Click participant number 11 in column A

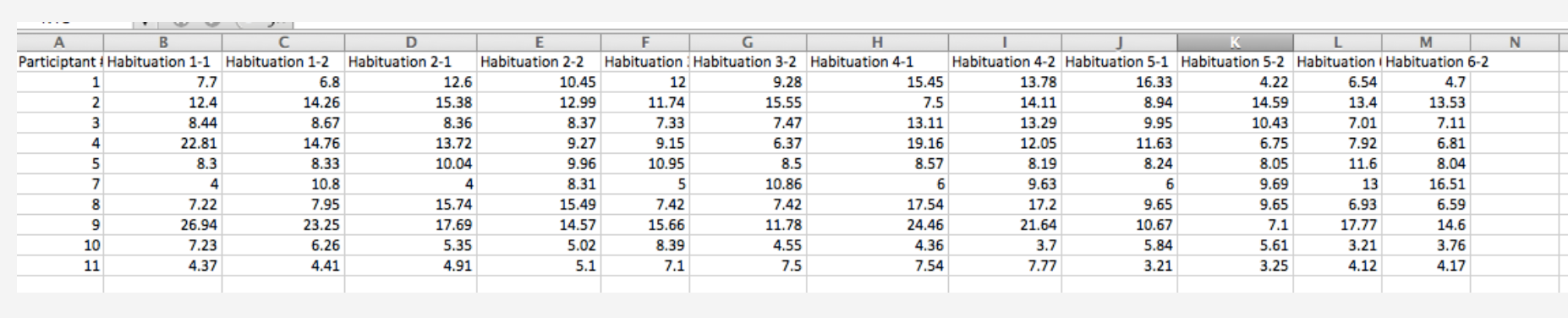click(x=60, y=266)
